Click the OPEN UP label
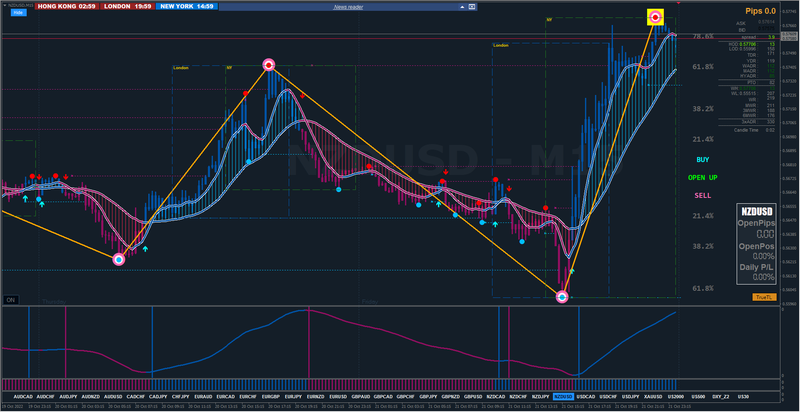This screenshot has width=800, height=412. coord(703,177)
